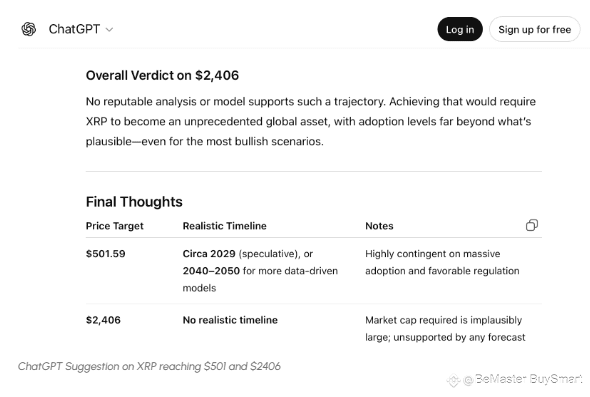Click the No realistic timeline cell

coord(230,320)
